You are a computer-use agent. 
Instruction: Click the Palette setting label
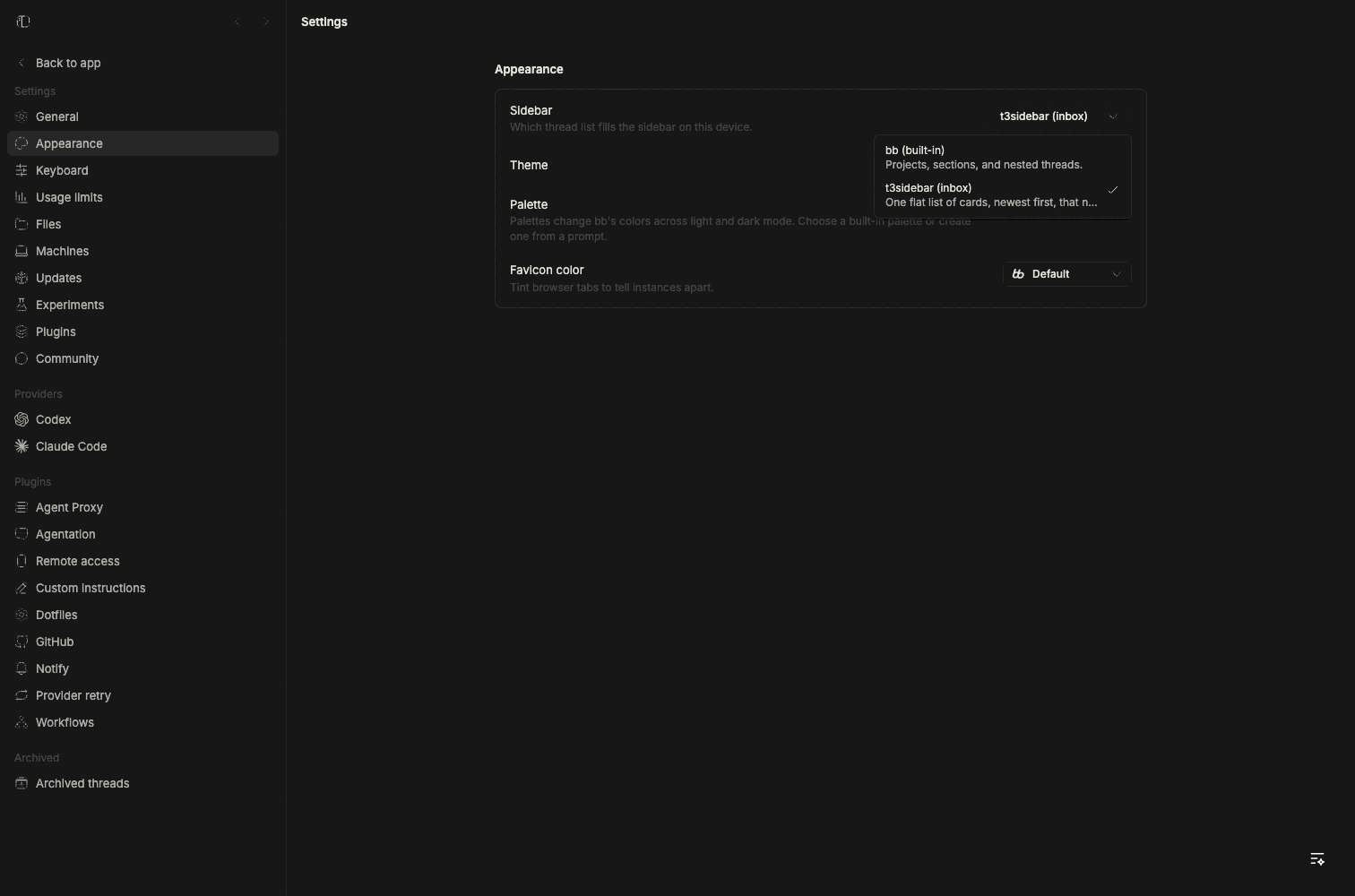coord(529,204)
